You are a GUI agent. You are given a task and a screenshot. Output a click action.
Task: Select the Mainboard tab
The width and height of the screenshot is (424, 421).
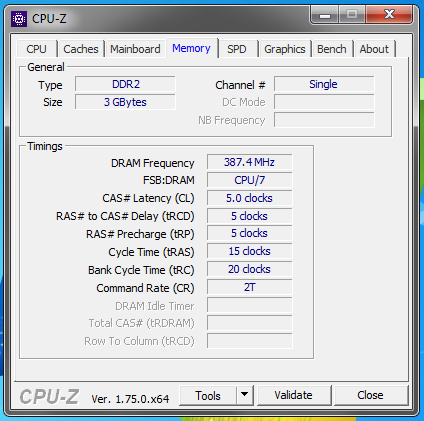[135, 49]
